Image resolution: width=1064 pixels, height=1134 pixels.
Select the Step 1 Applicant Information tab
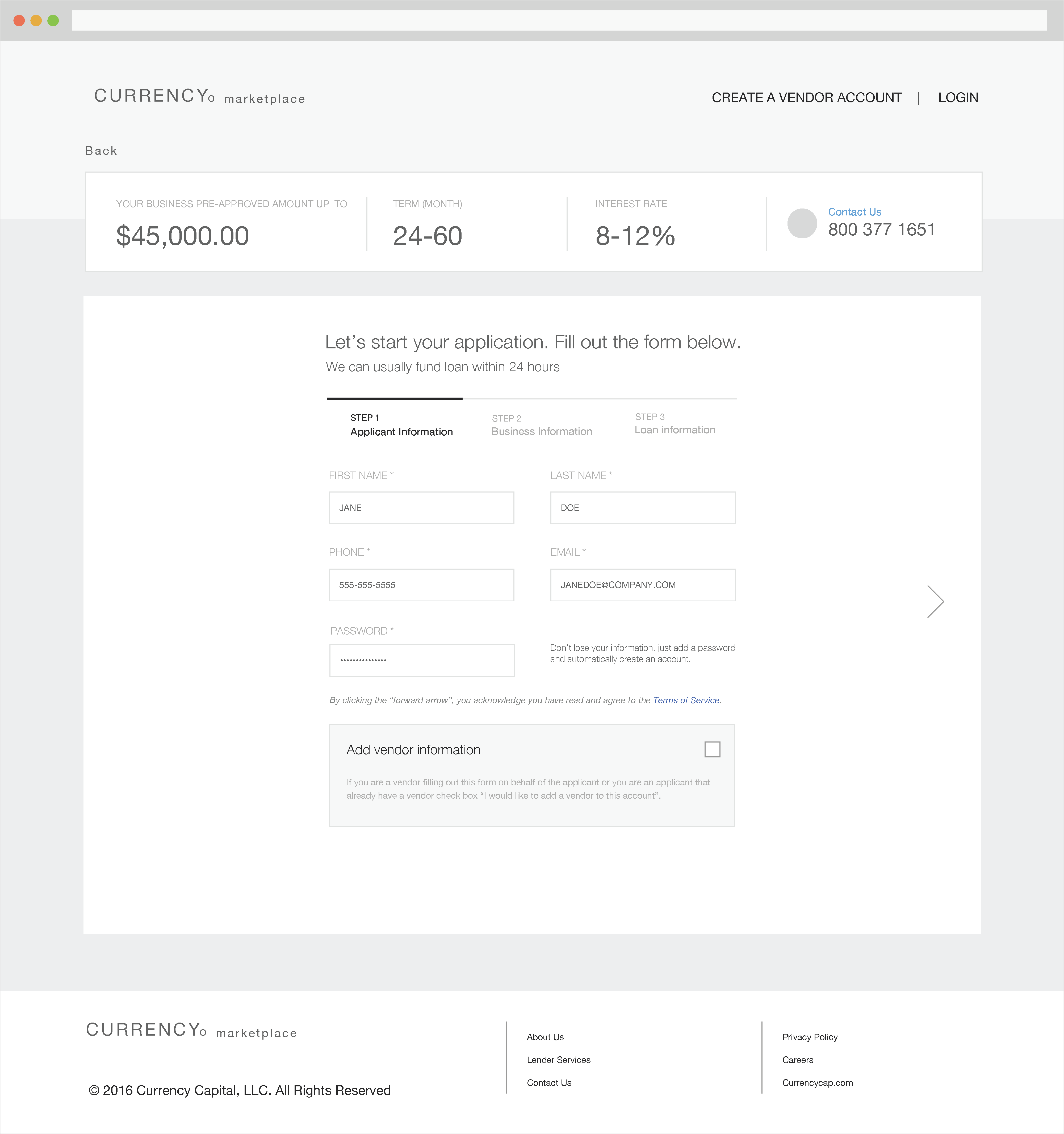point(401,425)
